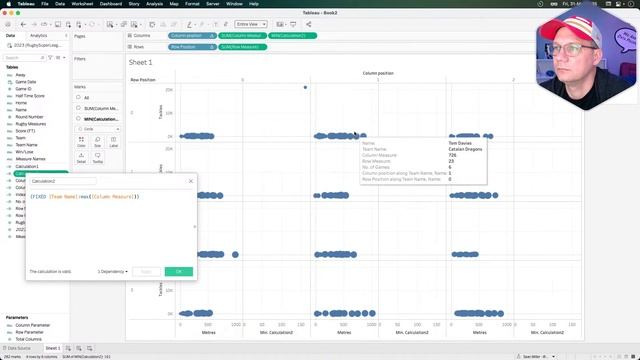Click the Tableau logo toolbar icon
Viewport: 640px width, 360px height.
[x=8, y=24]
